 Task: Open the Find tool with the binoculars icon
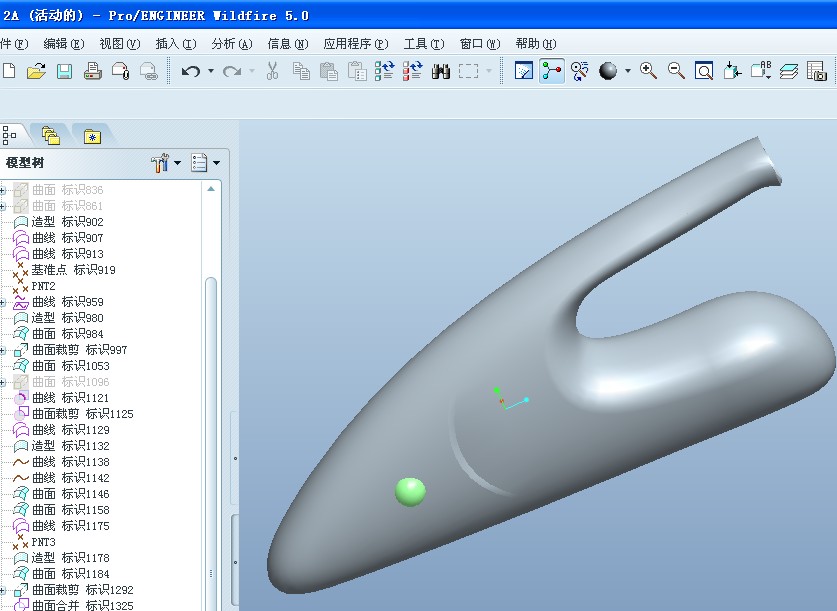point(441,71)
